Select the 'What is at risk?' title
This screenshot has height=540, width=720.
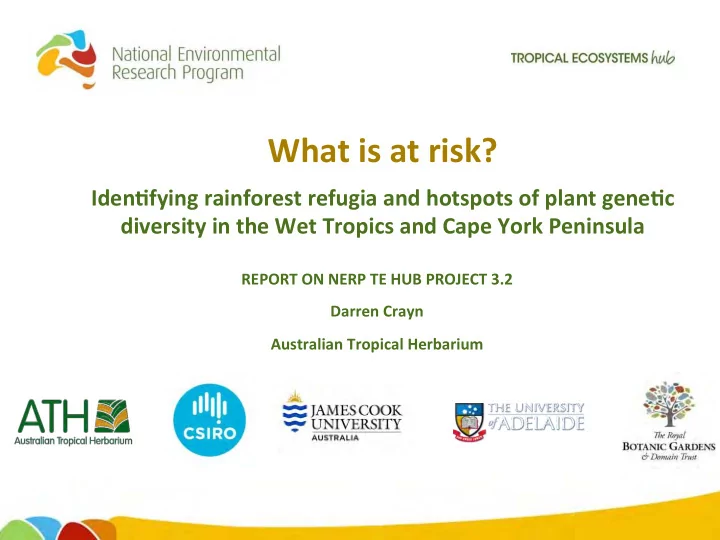point(382,150)
